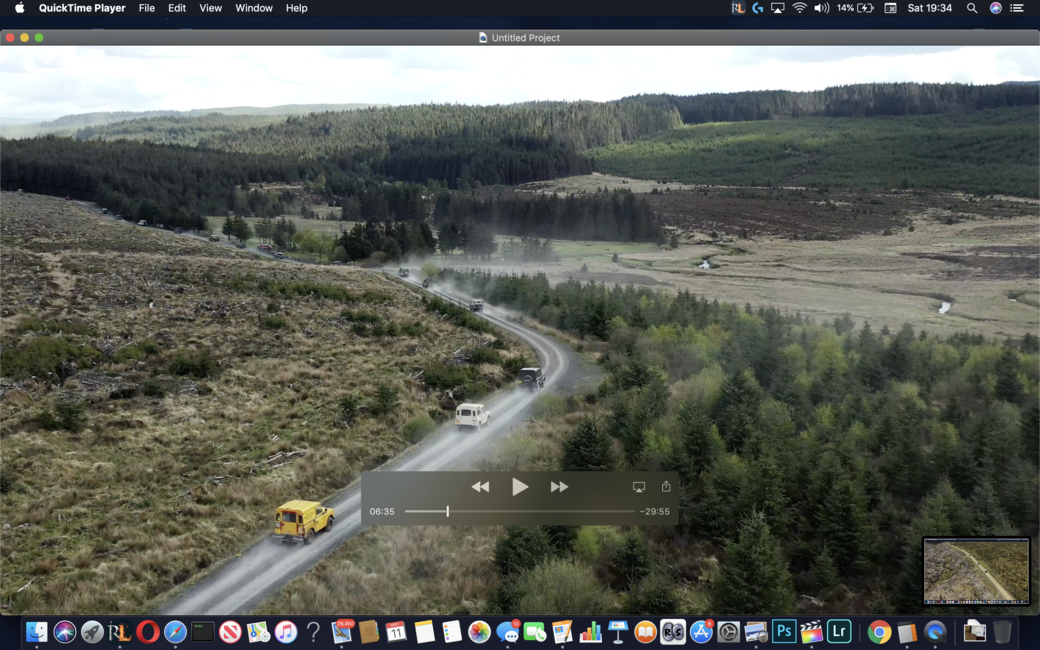Open Google Chrome from the Dock
This screenshot has width=1040, height=650.
coord(879,631)
